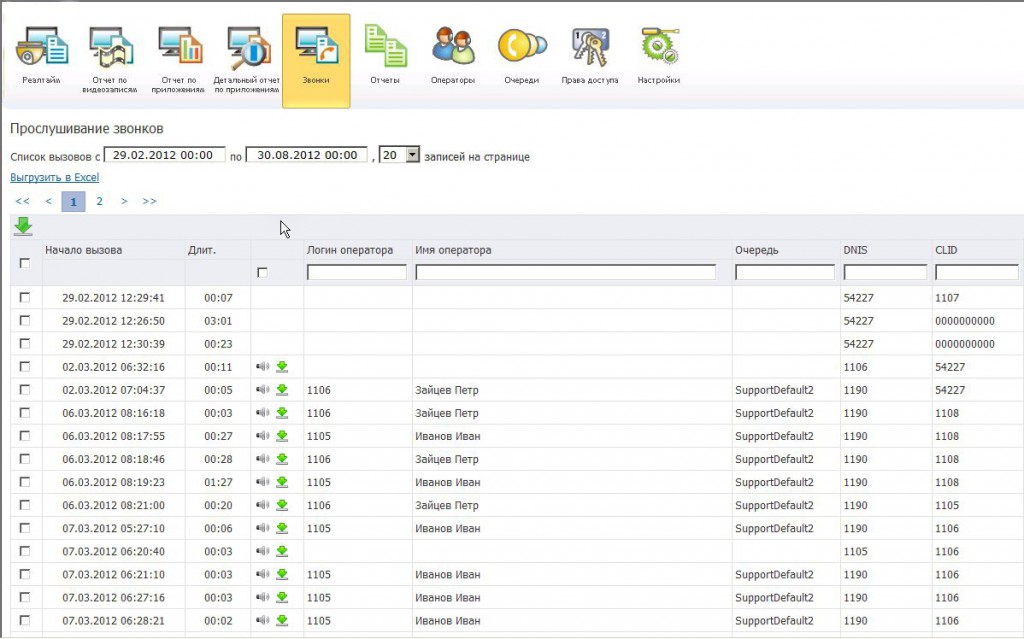
Task: Check the row for the 07.03.2012 05:27:10 call
Action: pos(25,528)
